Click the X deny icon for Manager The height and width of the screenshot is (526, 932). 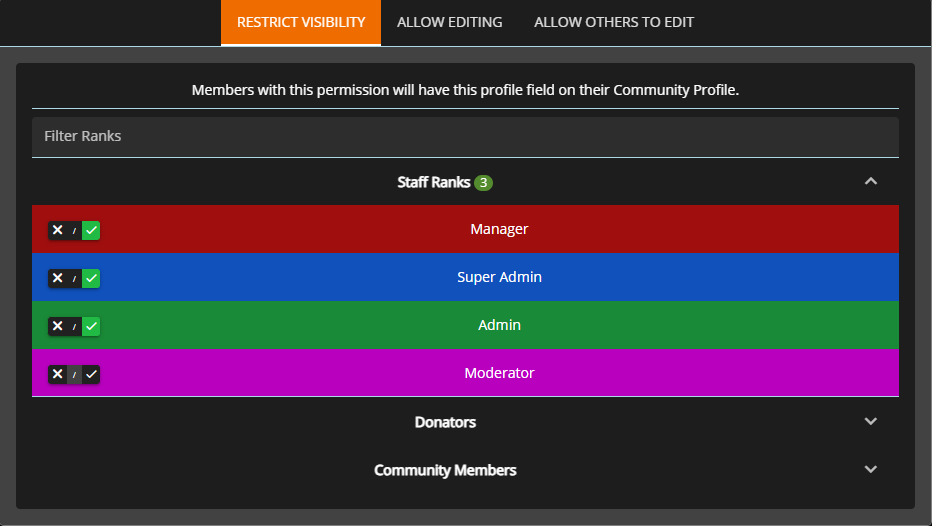pyautogui.click(x=58, y=230)
